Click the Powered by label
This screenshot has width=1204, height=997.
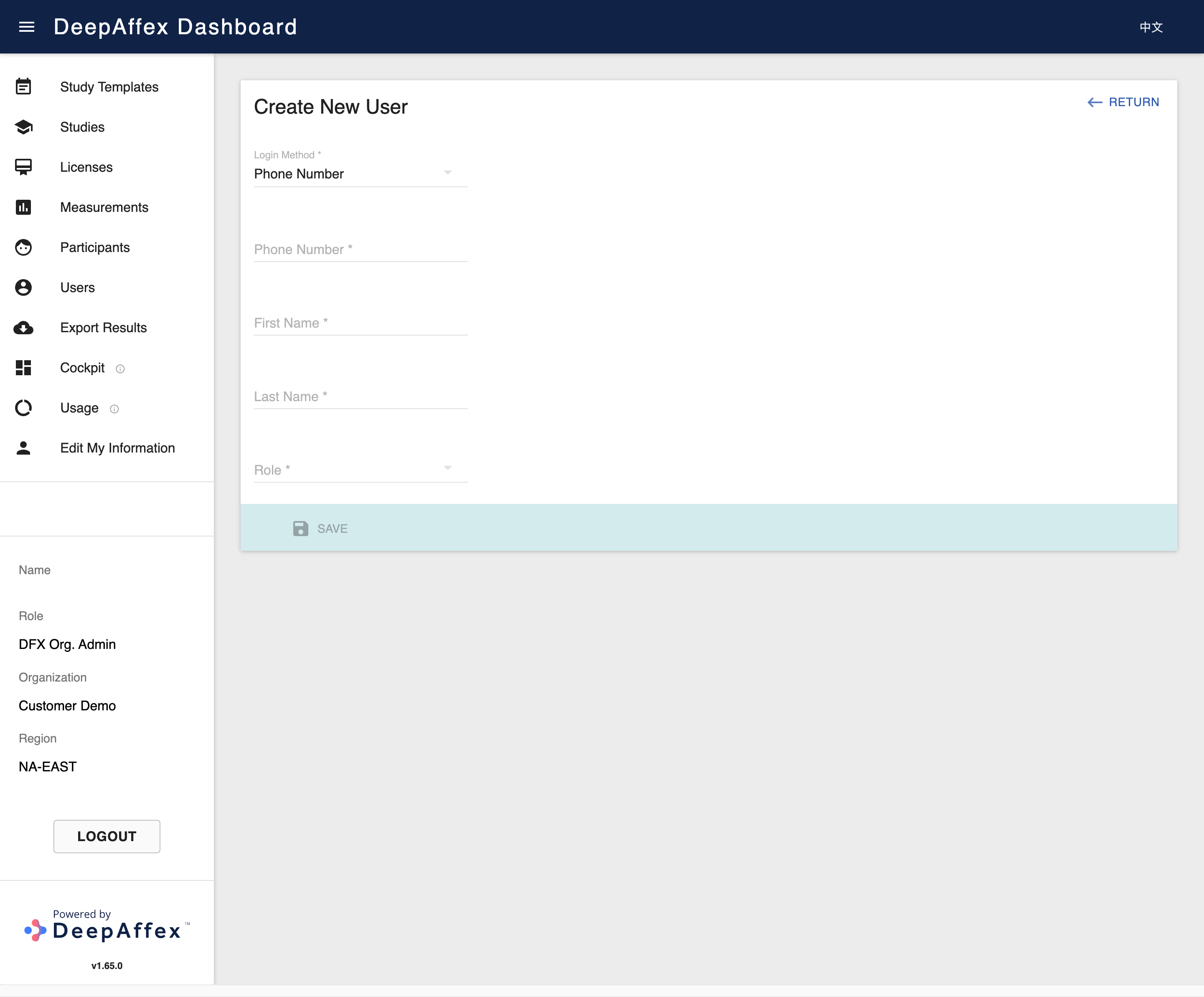click(82, 914)
